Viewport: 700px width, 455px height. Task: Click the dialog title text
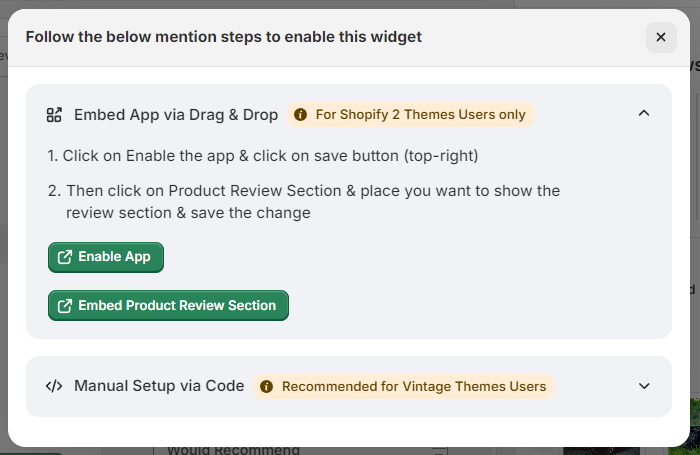click(224, 37)
